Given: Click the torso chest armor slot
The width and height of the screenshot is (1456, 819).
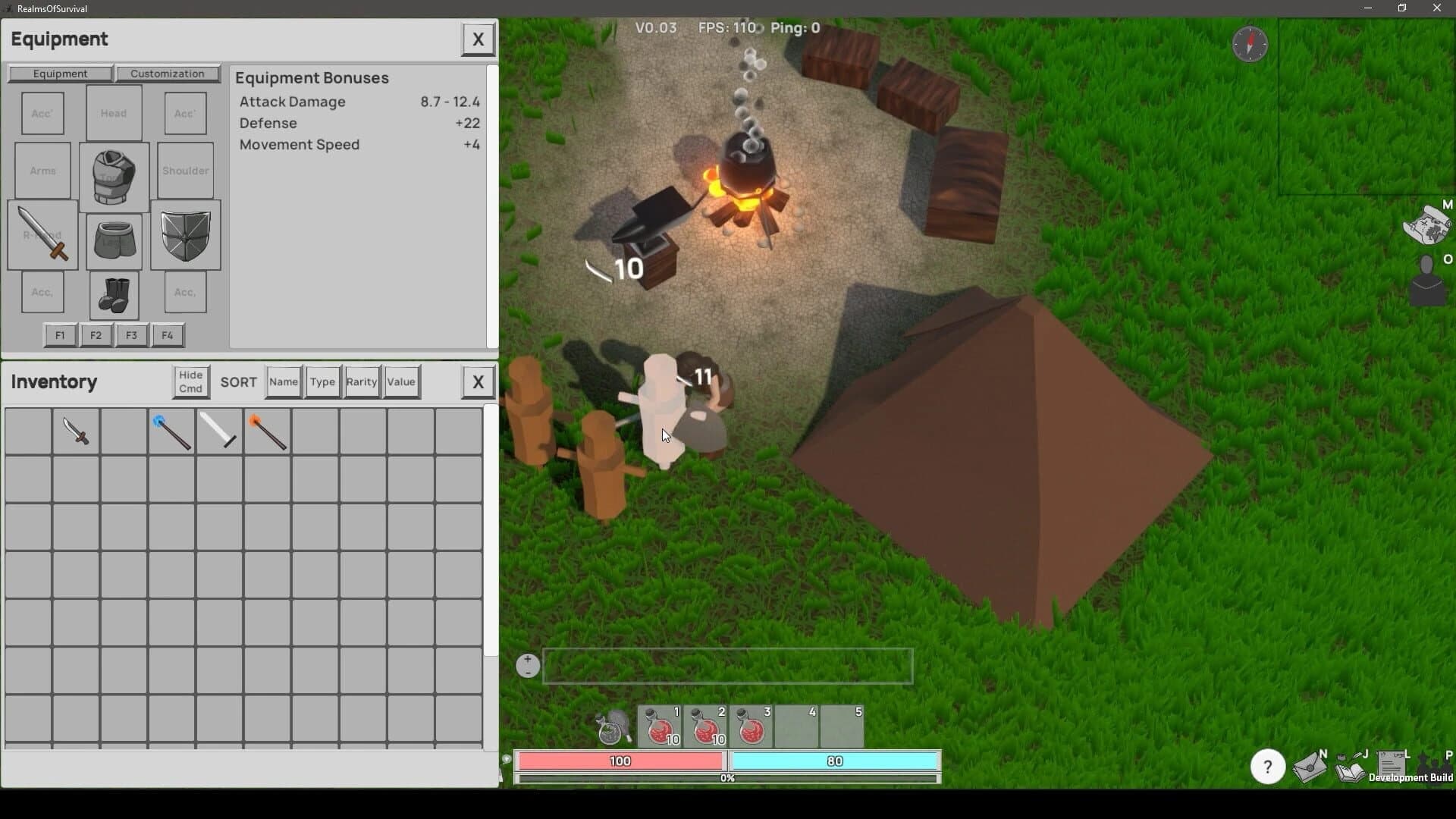Looking at the screenshot, I should coord(114,177).
